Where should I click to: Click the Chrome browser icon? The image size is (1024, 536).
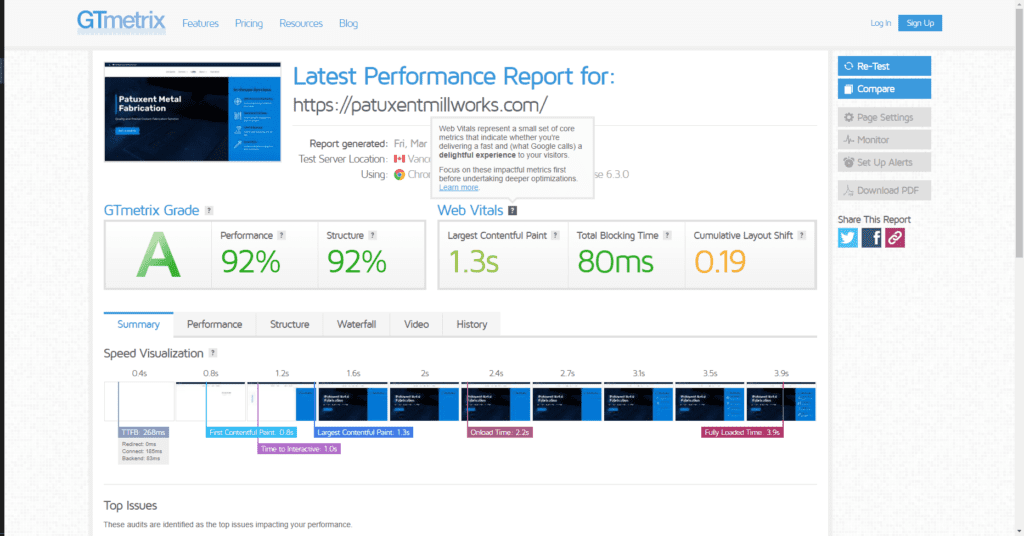(x=399, y=174)
